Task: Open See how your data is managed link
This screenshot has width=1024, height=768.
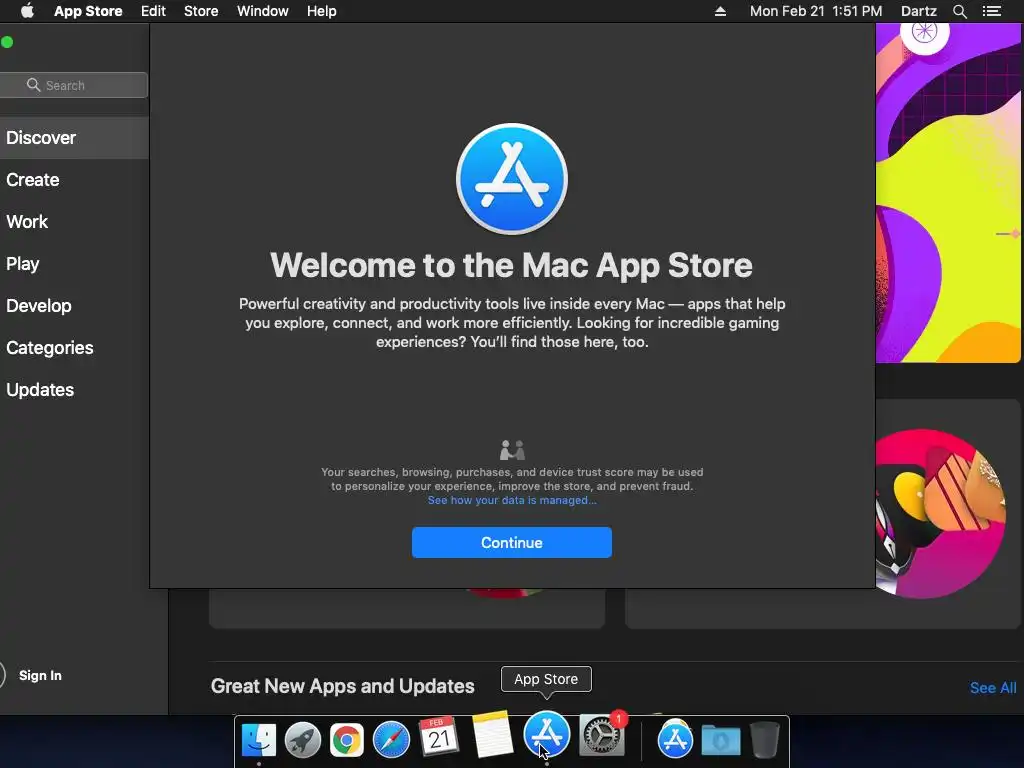Action: click(x=512, y=500)
